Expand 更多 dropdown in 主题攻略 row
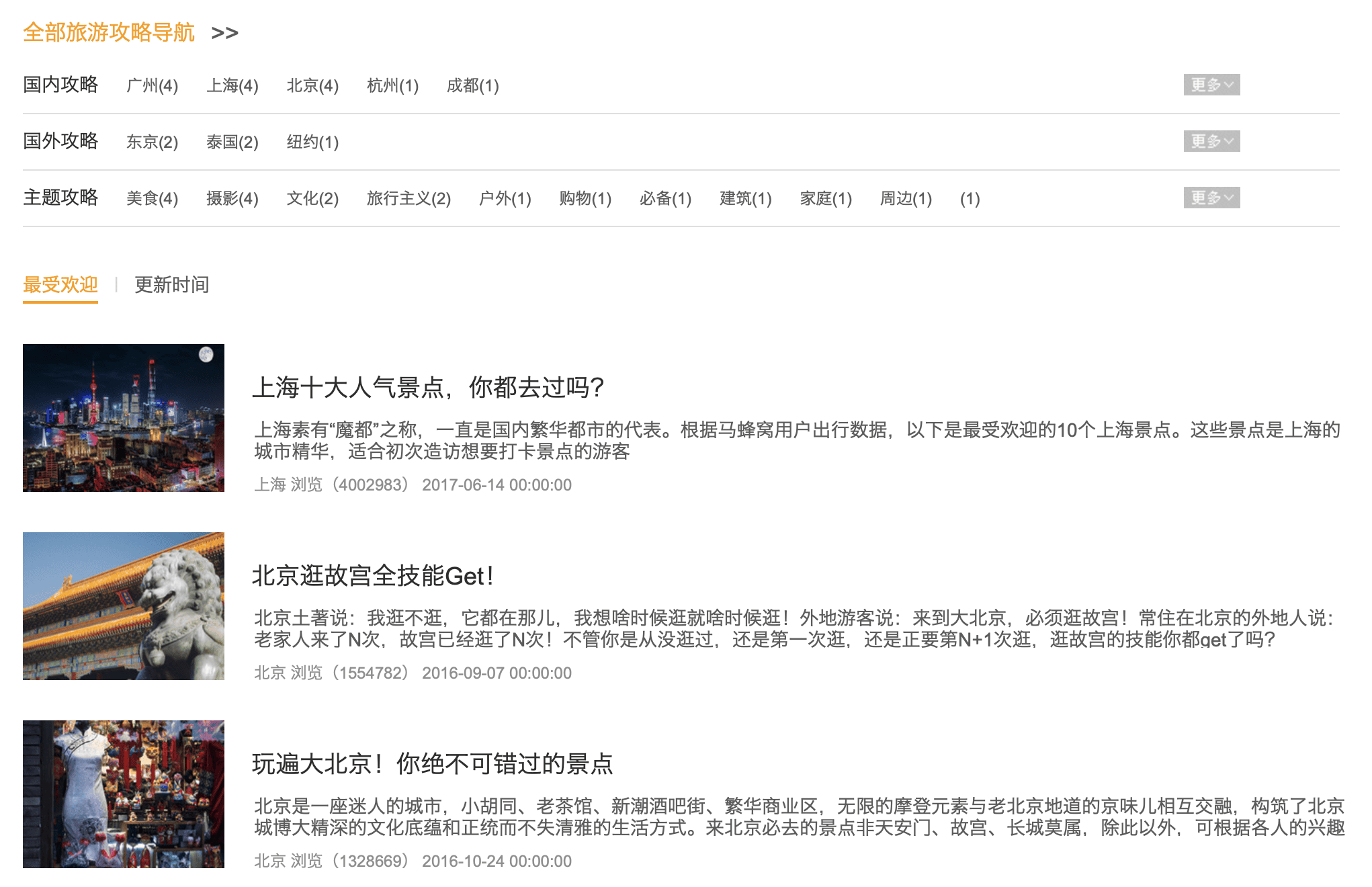The height and width of the screenshot is (887, 1372). coord(1211,198)
